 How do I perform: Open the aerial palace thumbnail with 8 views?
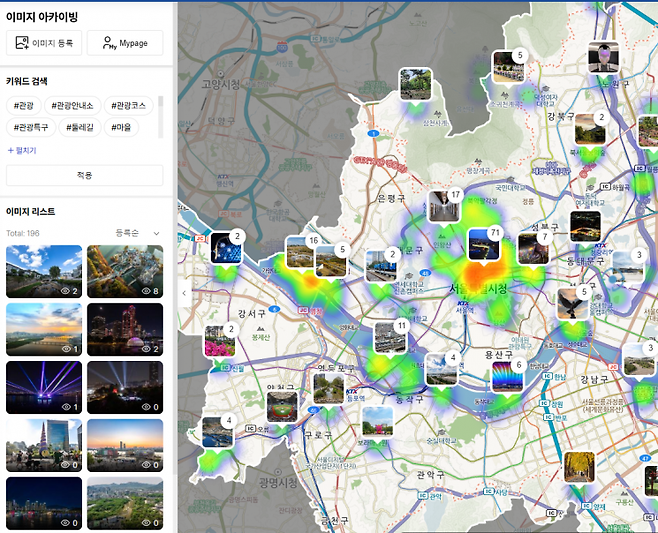tap(125, 271)
